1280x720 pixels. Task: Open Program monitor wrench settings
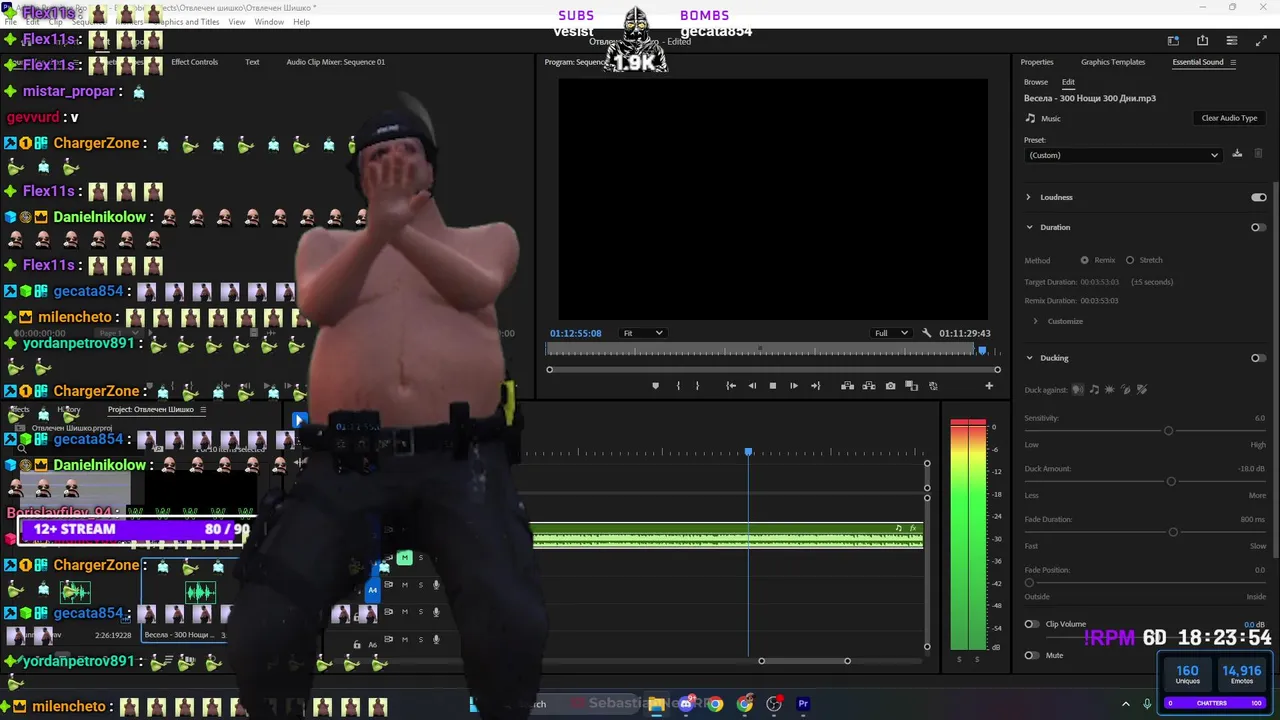(927, 333)
